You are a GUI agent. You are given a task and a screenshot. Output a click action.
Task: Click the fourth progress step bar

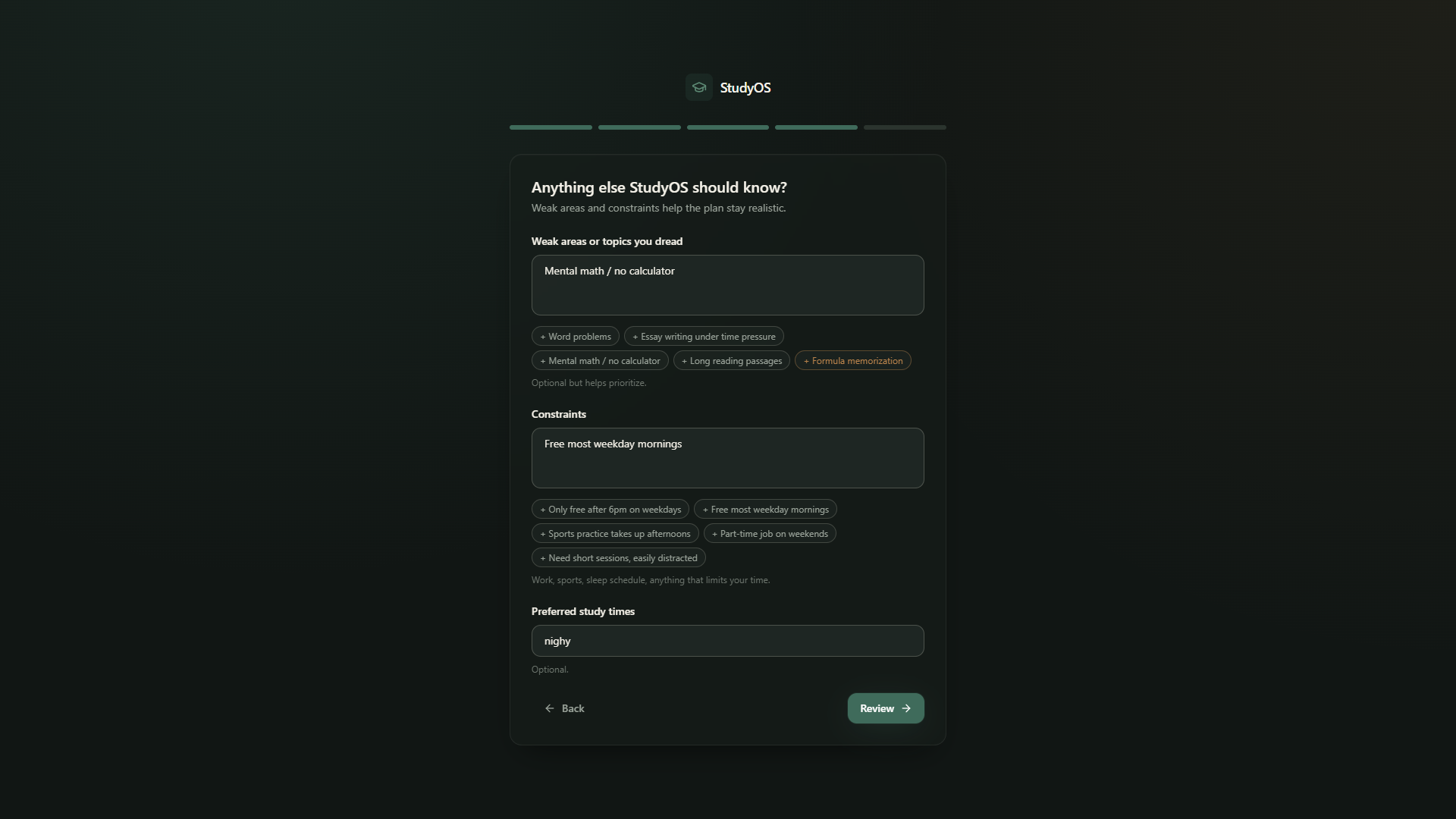816,127
